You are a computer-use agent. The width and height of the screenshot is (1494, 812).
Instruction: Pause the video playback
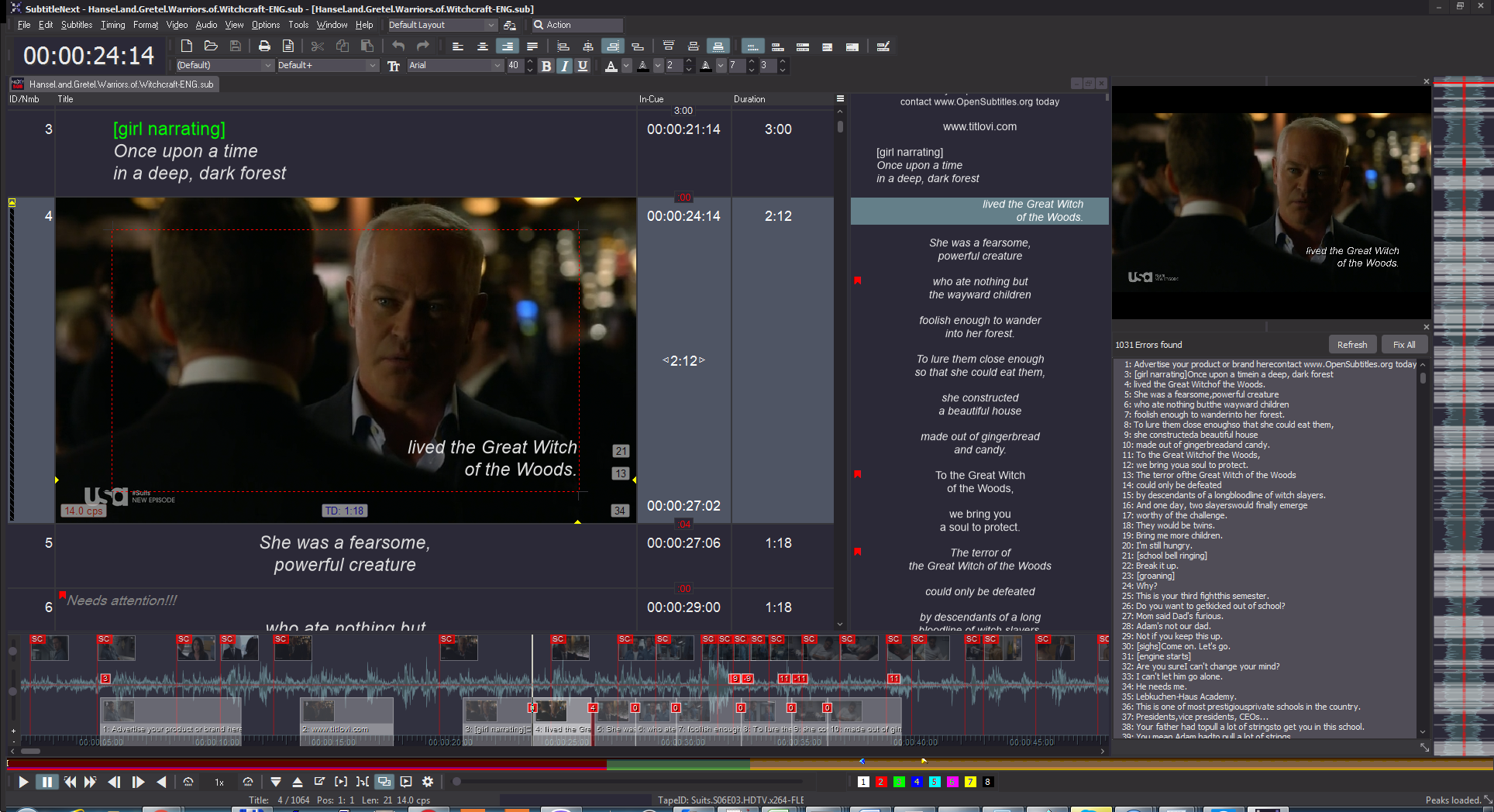pos(47,782)
